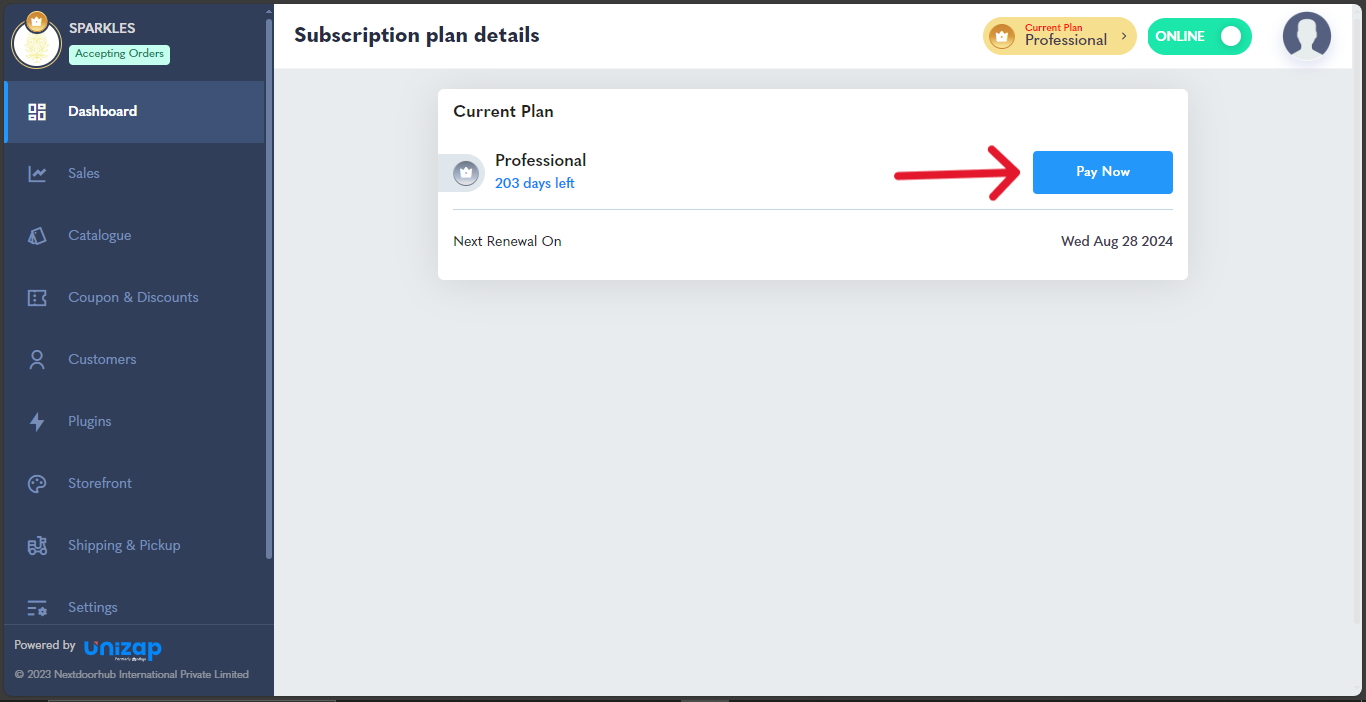Click the Accepting Orders status badge
The width and height of the screenshot is (1366, 702).
coord(119,54)
